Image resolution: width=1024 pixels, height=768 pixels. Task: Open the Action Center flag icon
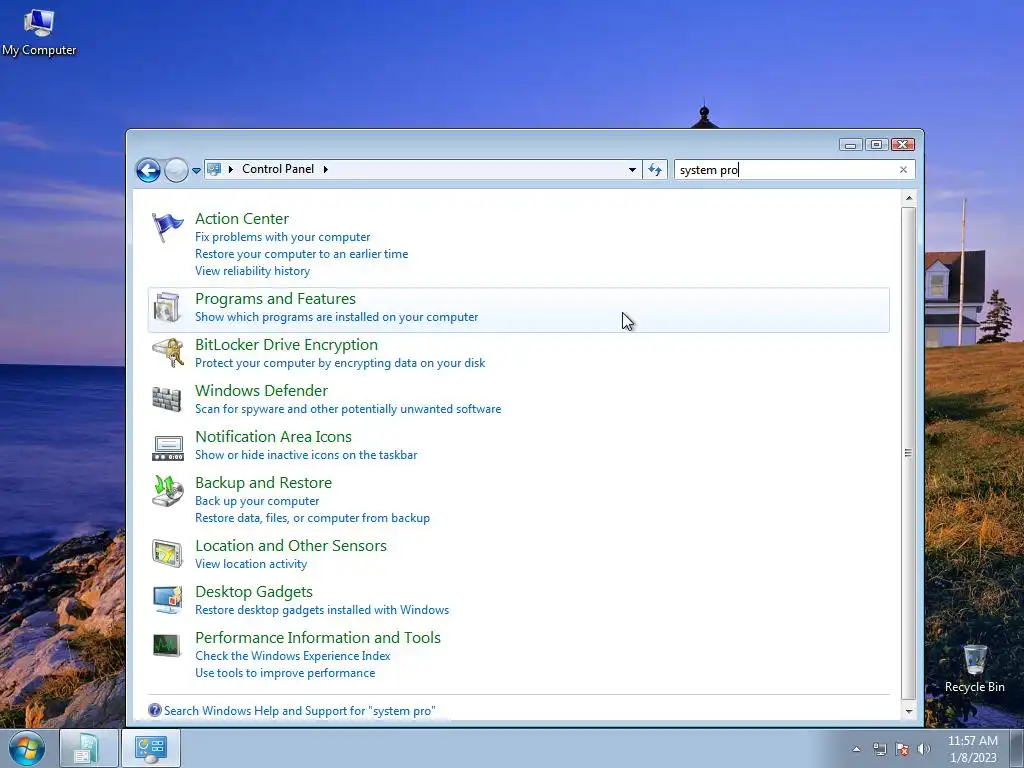tap(167, 228)
